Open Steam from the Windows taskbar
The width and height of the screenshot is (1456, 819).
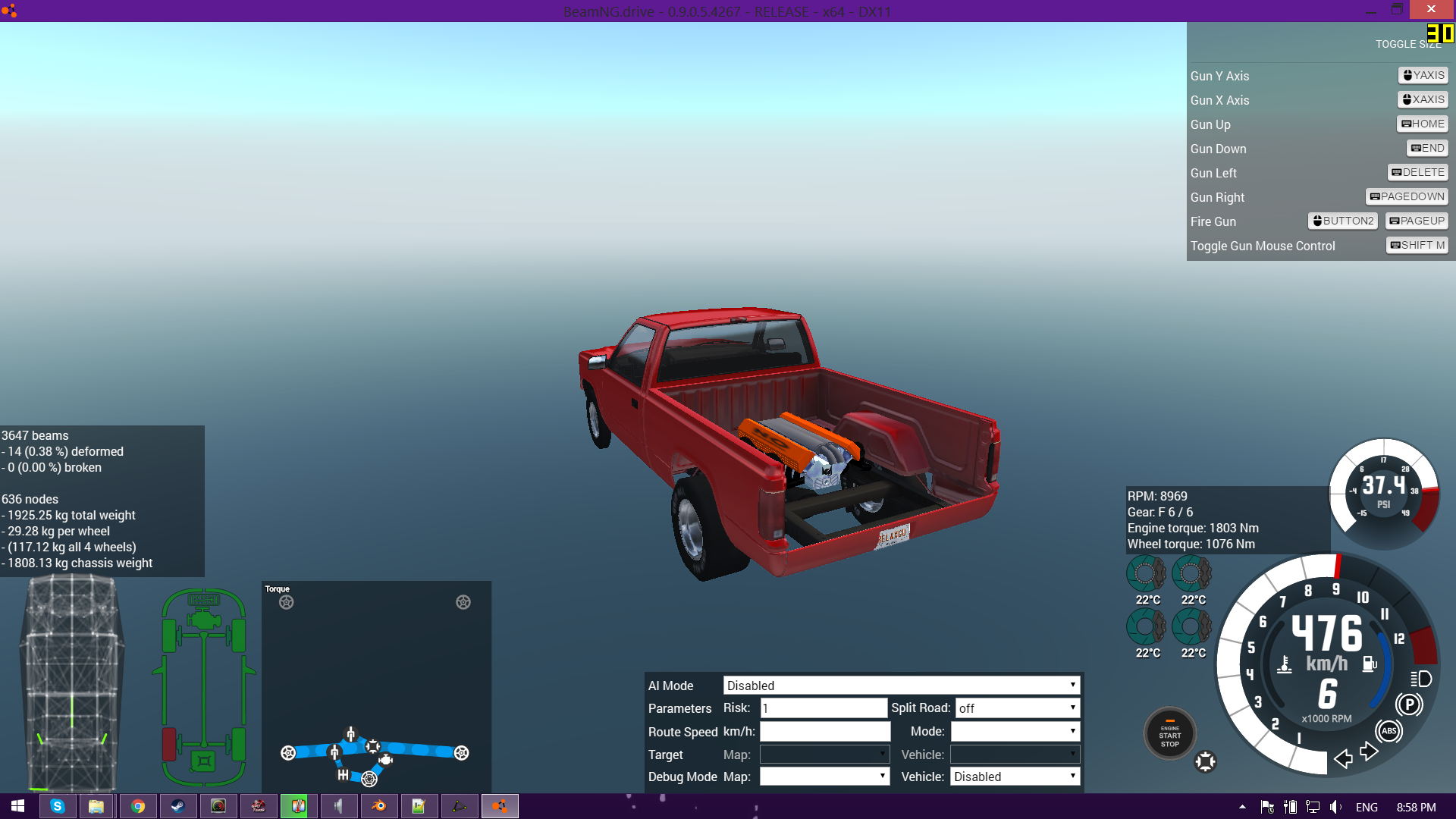click(177, 806)
